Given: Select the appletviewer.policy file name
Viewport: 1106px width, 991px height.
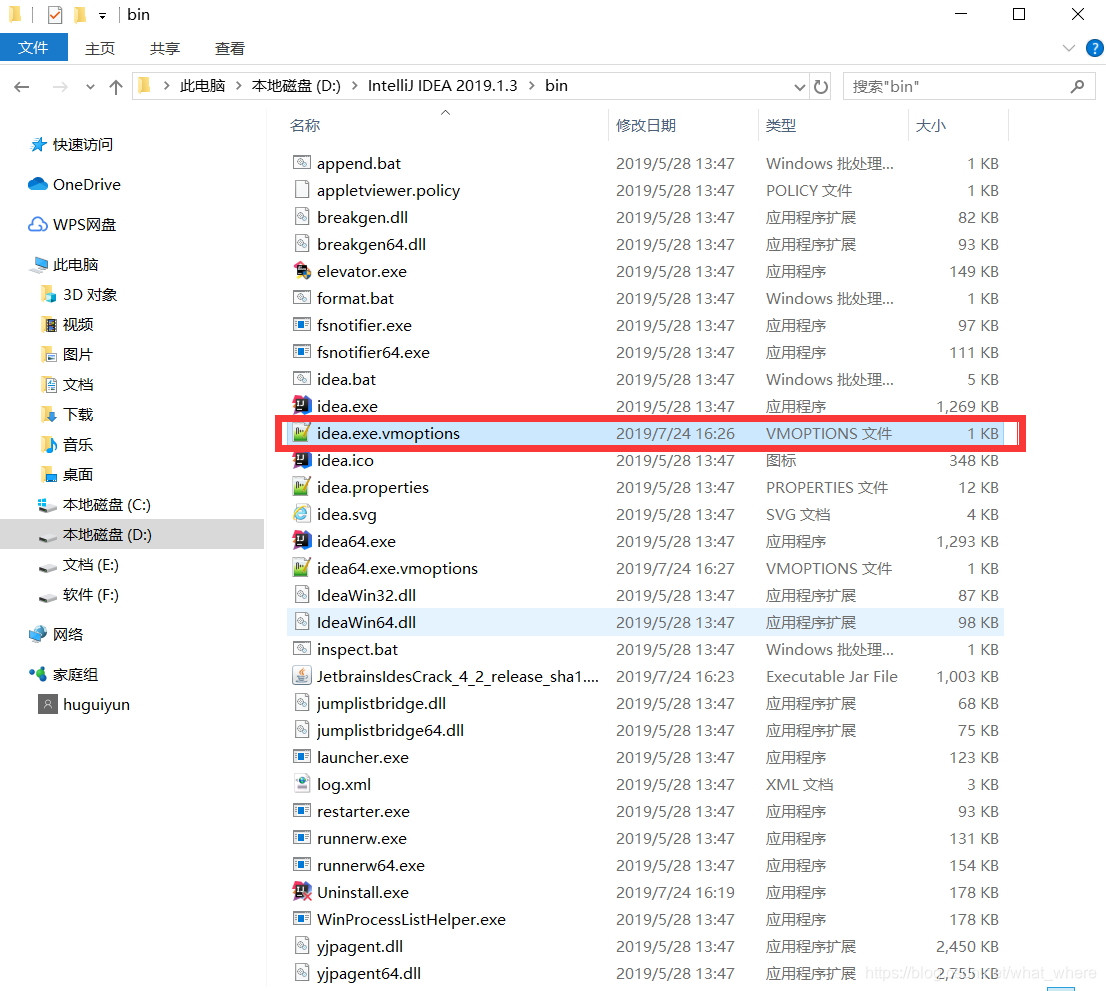Looking at the screenshot, I should 389,190.
